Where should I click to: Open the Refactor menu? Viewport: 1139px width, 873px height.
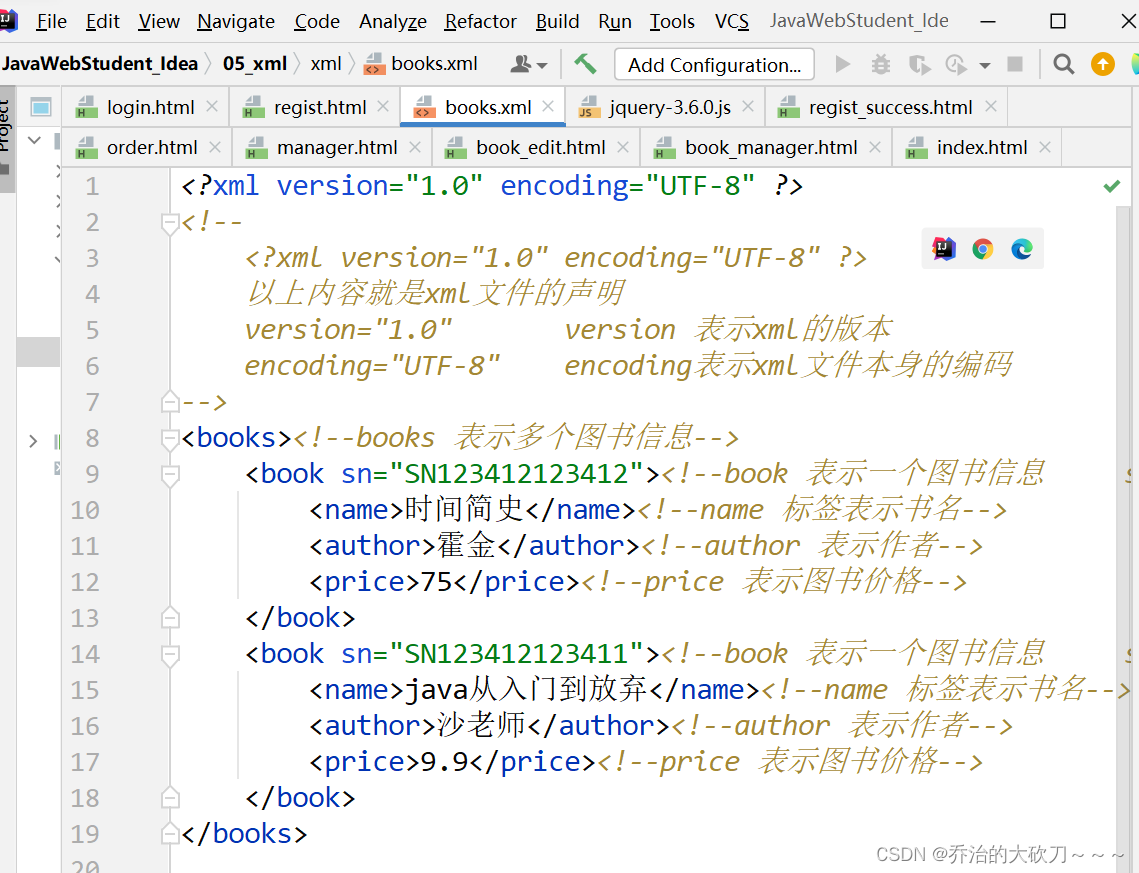(x=480, y=22)
